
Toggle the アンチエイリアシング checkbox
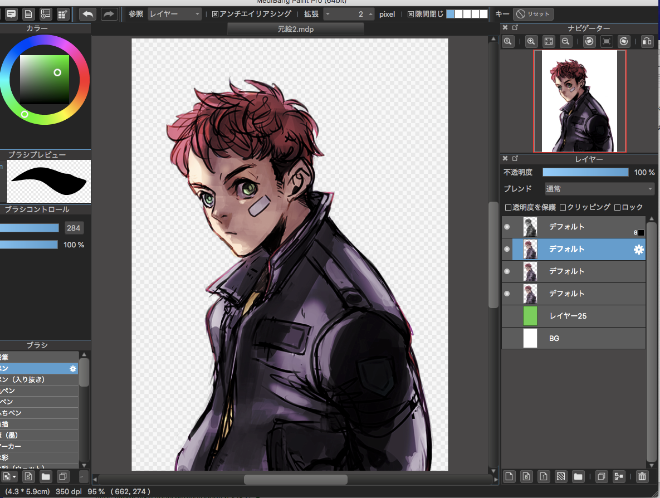coord(214,15)
